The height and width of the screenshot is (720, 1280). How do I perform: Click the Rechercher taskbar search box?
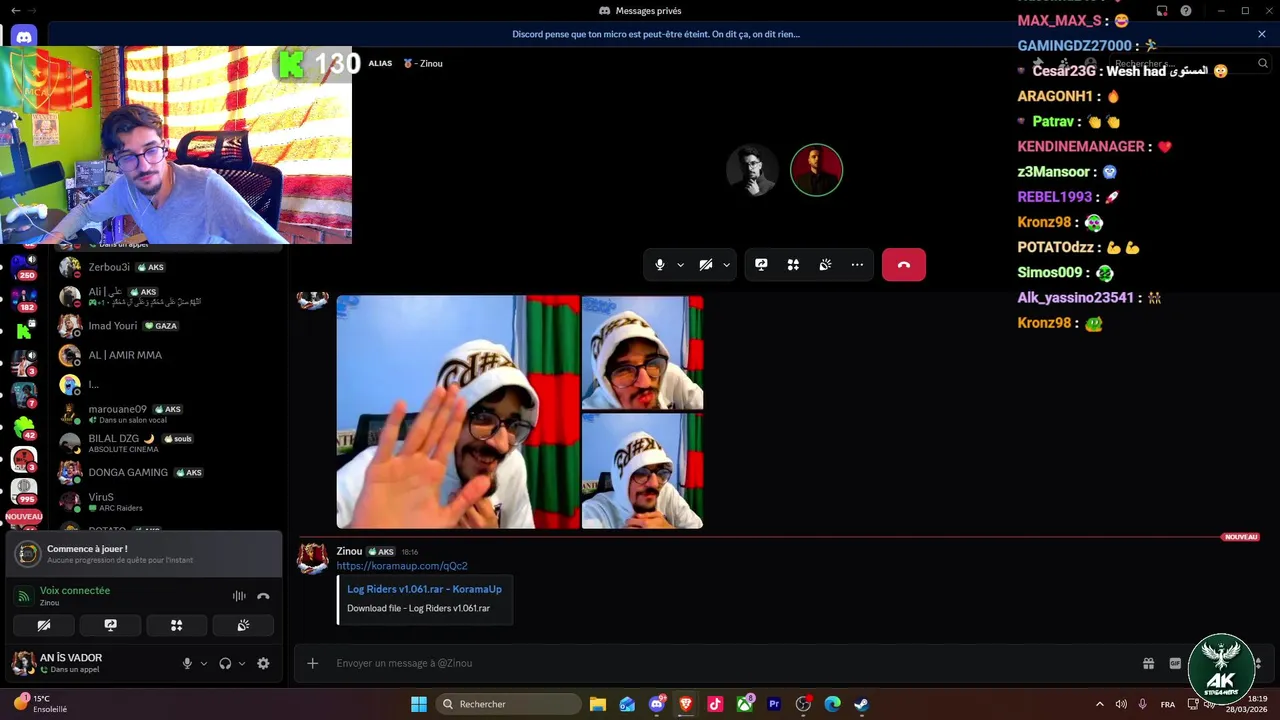[509, 704]
